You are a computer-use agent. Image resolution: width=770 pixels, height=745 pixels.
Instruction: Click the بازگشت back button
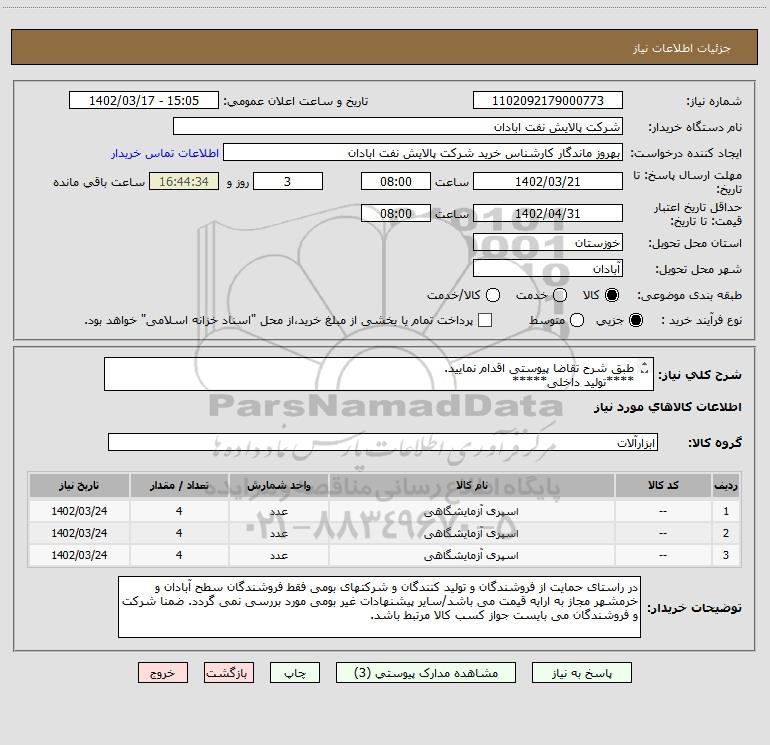point(229,673)
